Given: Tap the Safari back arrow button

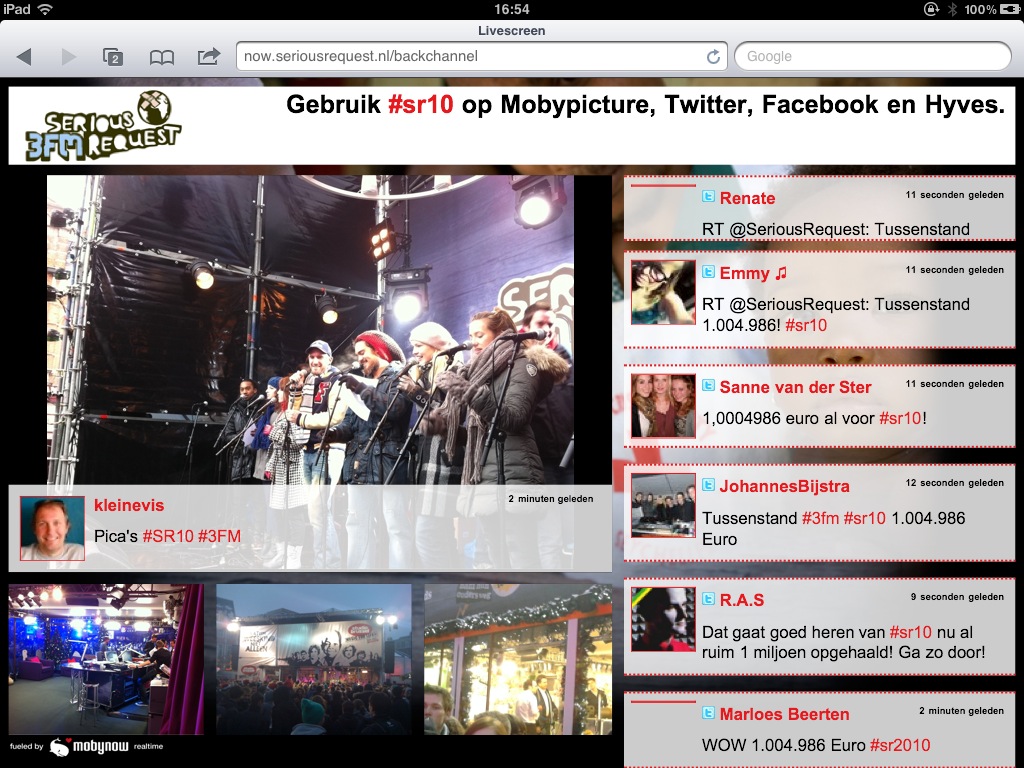Looking at the screenshot, I should [24, 57].
